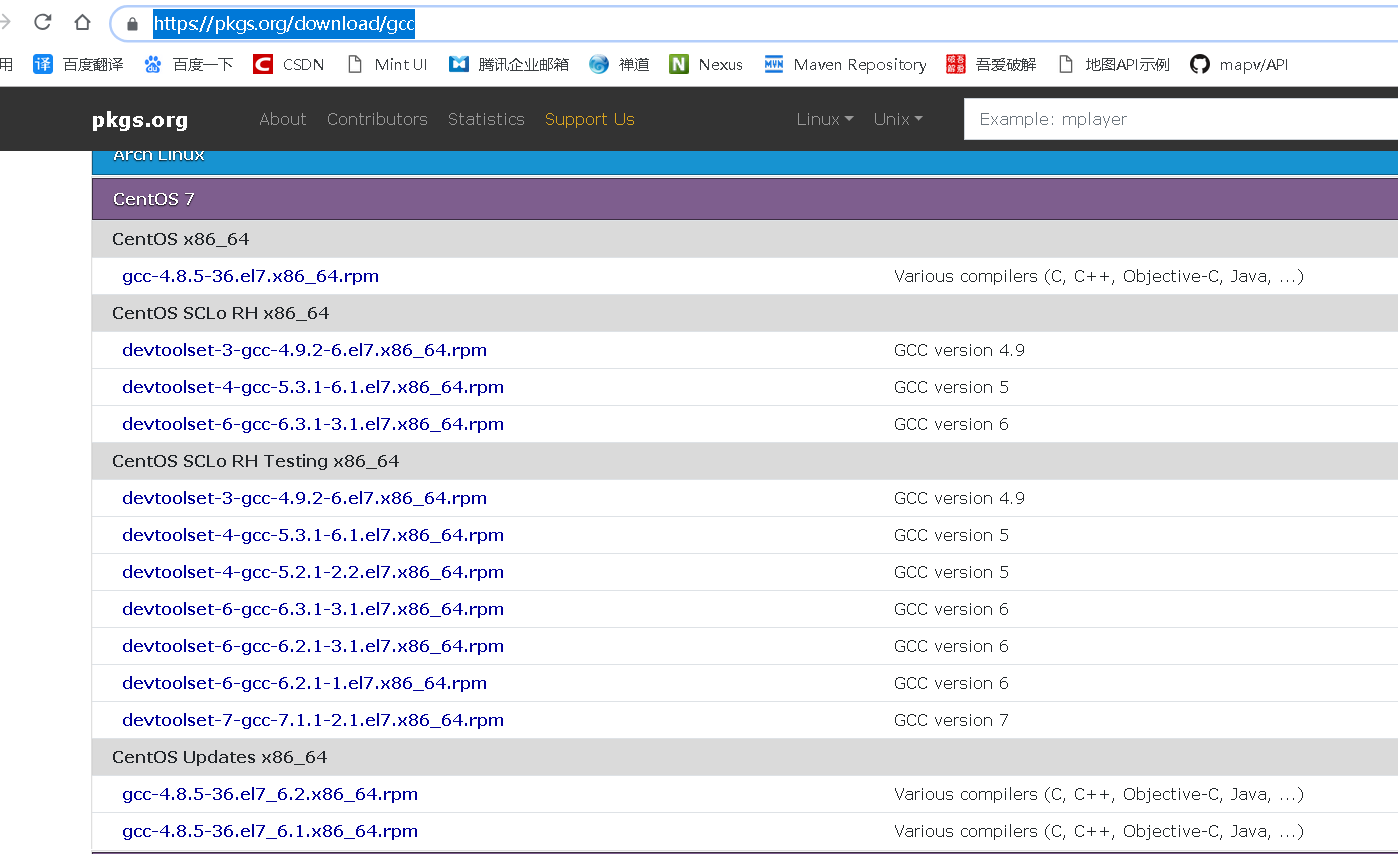Reload the page with the refresh icon
This screenshot has height=854, width=1398.
pyautogui.click(x=43, y=22)
